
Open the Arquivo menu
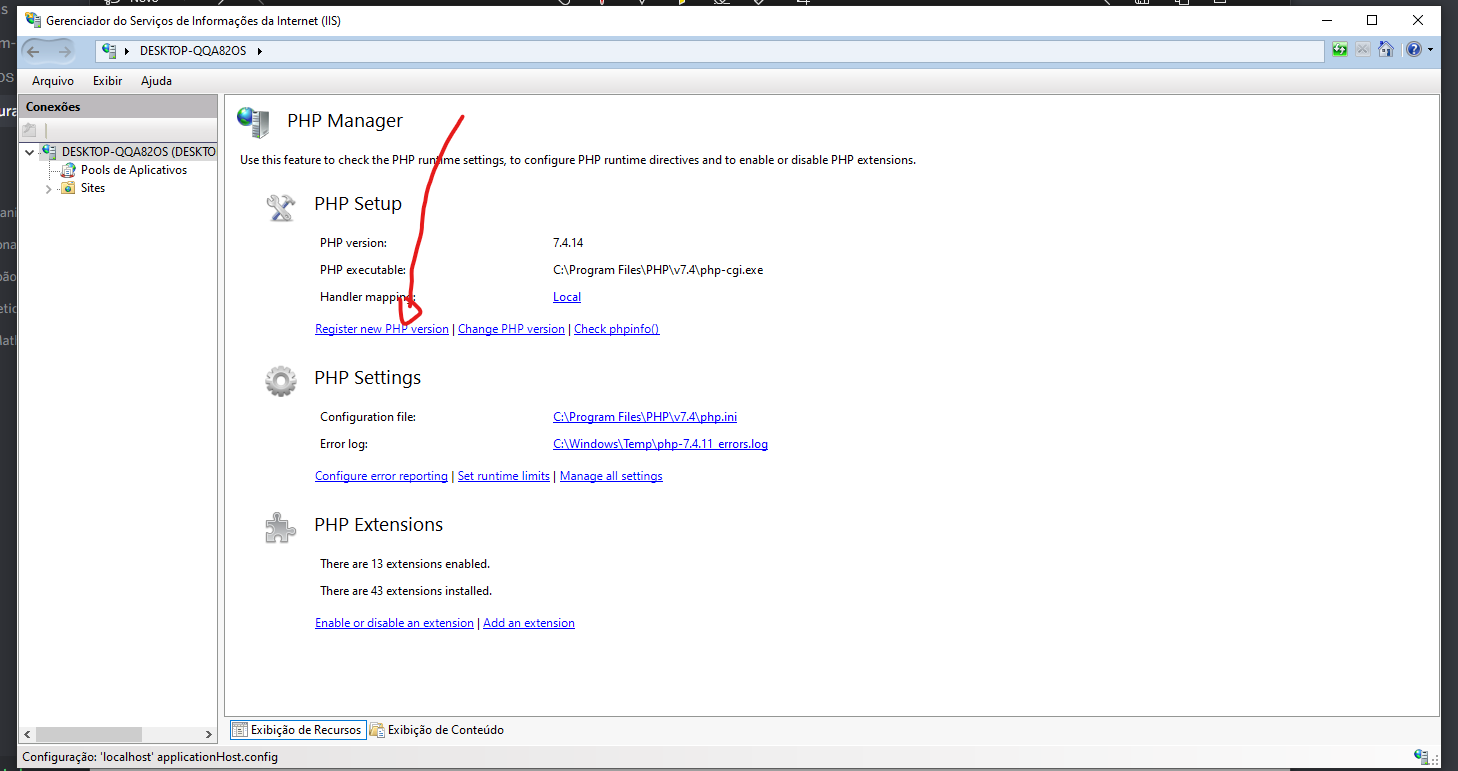[x=53, y=81]
